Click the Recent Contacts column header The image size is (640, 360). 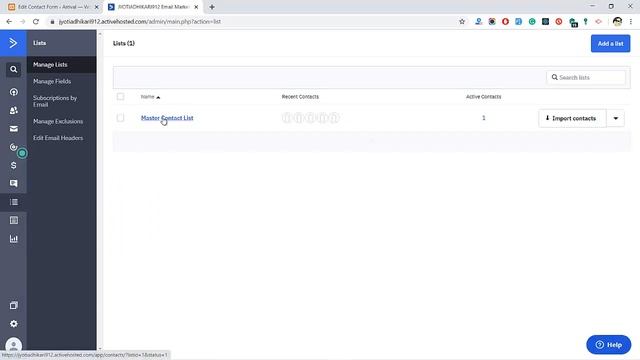(x=300, y=97)
